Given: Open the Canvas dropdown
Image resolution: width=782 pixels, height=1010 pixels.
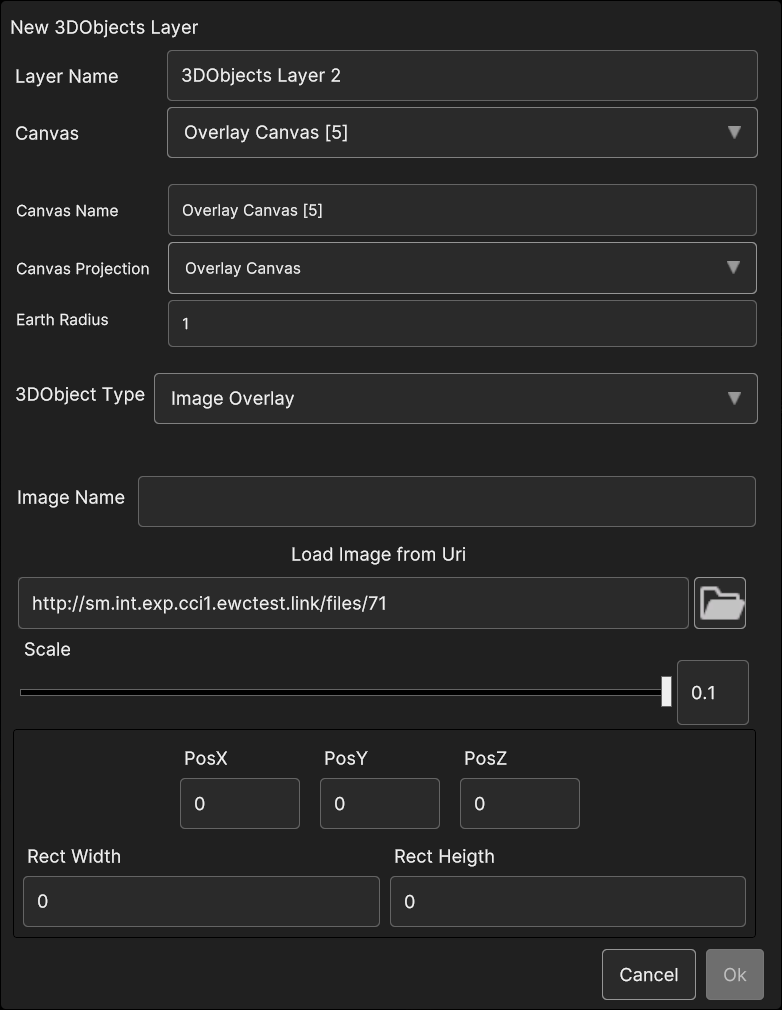Looking at the screenshot, I should (461, 133).
